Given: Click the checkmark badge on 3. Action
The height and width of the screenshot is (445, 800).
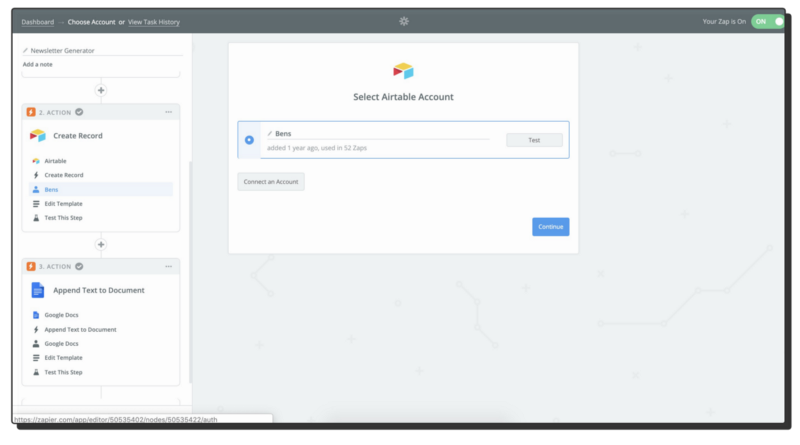Looking at the screenshot, I should [x=79, y=266].
